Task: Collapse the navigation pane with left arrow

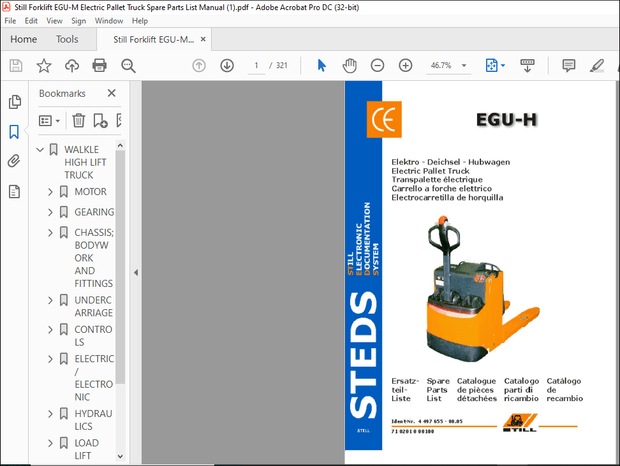Action: 136,273
